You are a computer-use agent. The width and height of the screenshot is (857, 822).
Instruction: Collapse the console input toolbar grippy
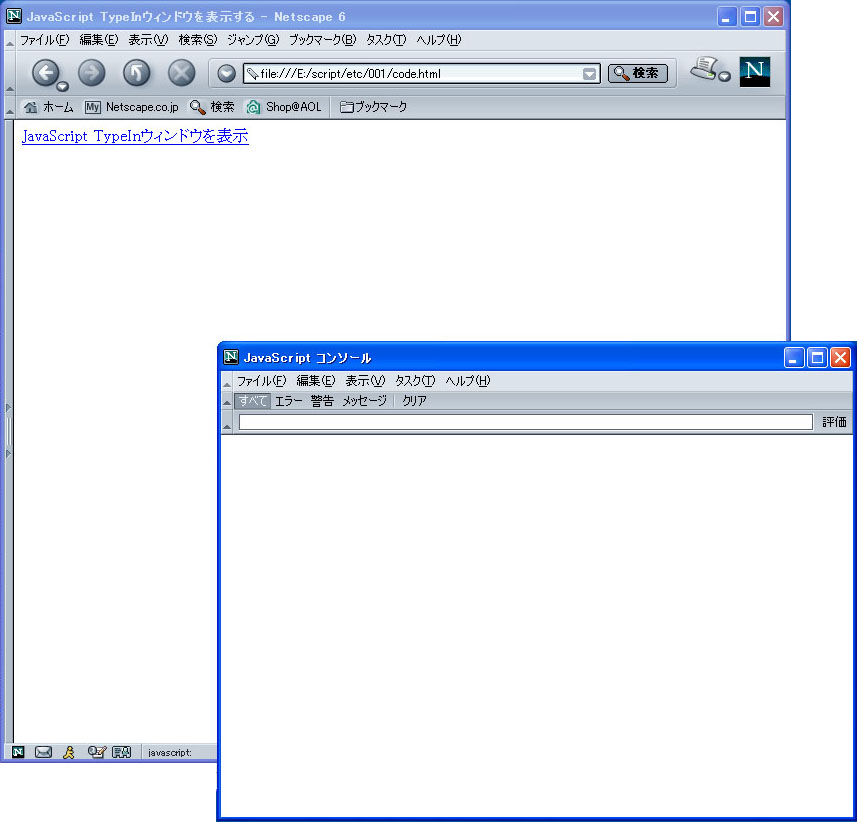pyautogui.click(x=227, y=422)
